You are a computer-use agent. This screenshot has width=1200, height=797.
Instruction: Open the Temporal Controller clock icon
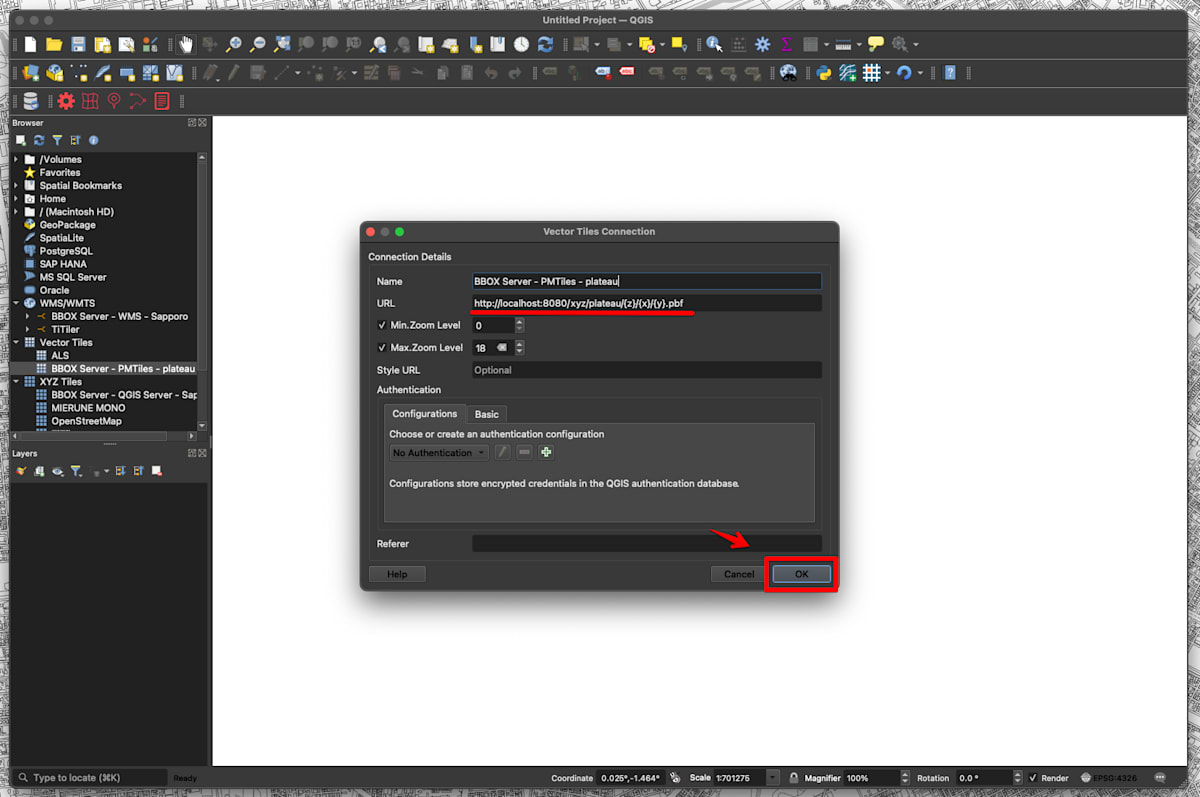point(521,45)
